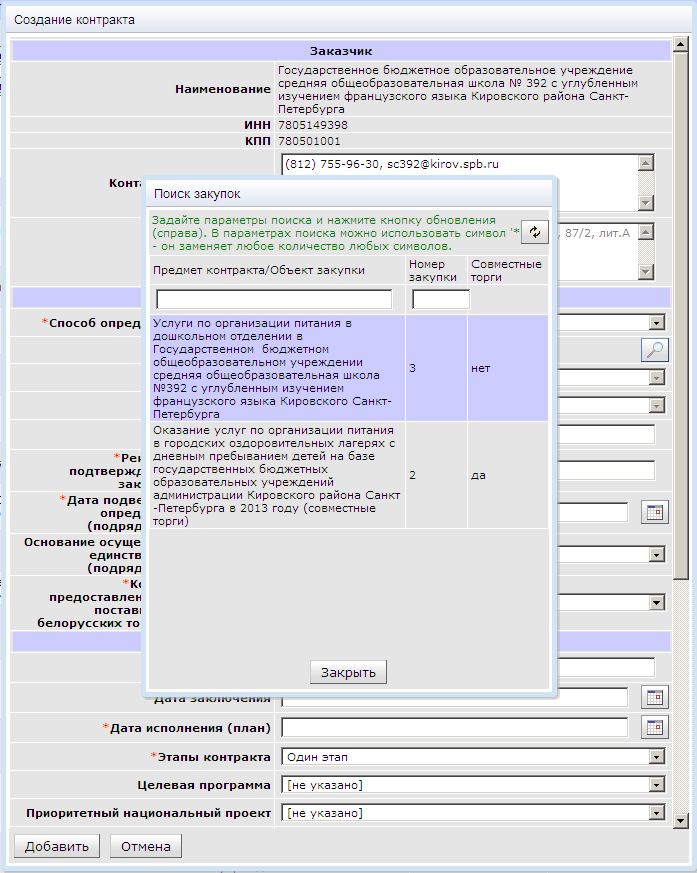Click the ИНН value 7805149398

tap(313, 125)
